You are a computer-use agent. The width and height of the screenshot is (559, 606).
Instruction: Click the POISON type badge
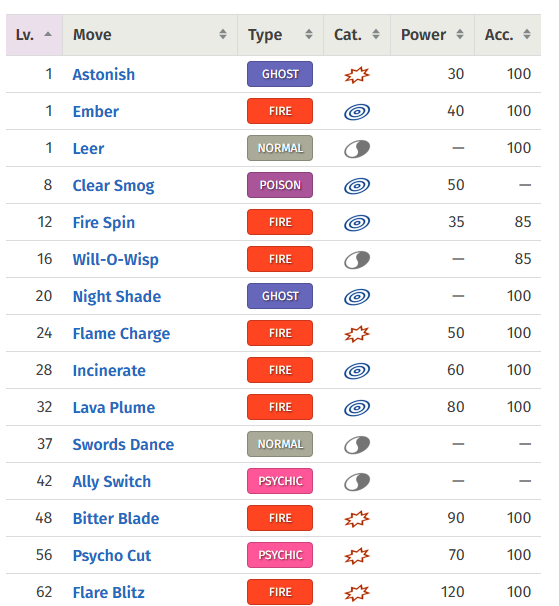pyautogui.click(x=280, y=185)
